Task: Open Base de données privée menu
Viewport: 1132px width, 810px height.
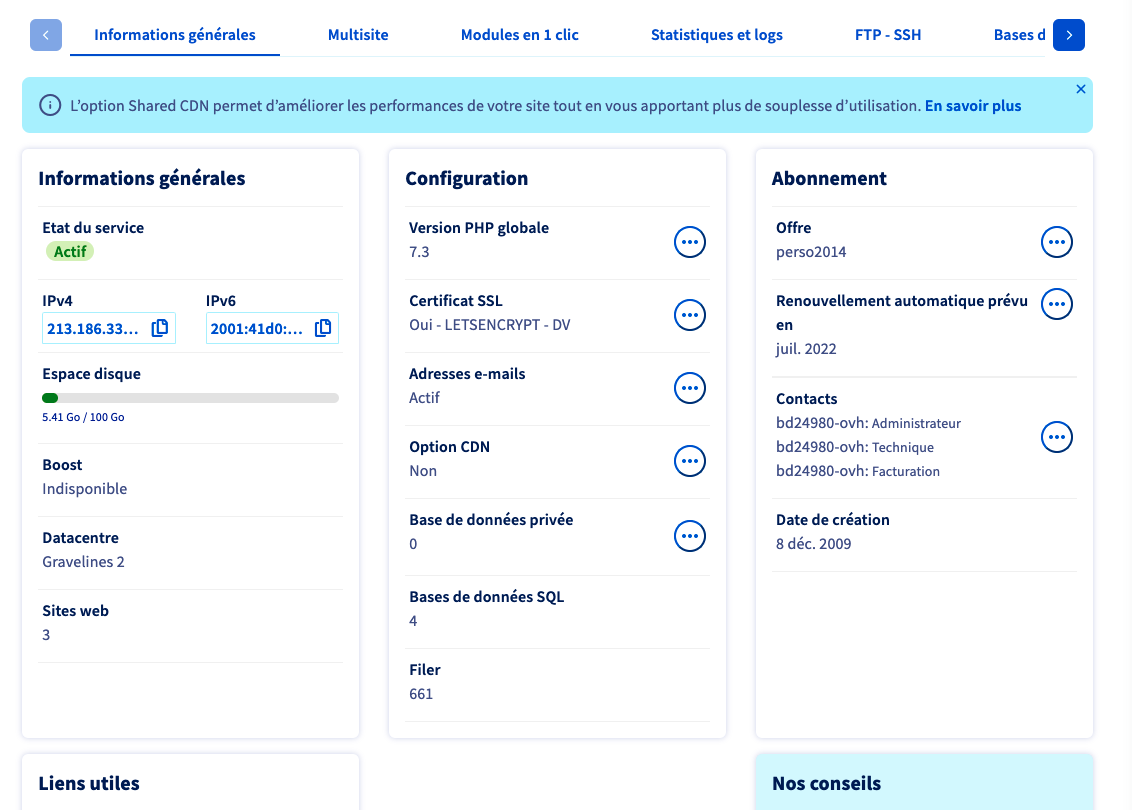Action: (689, 536)
